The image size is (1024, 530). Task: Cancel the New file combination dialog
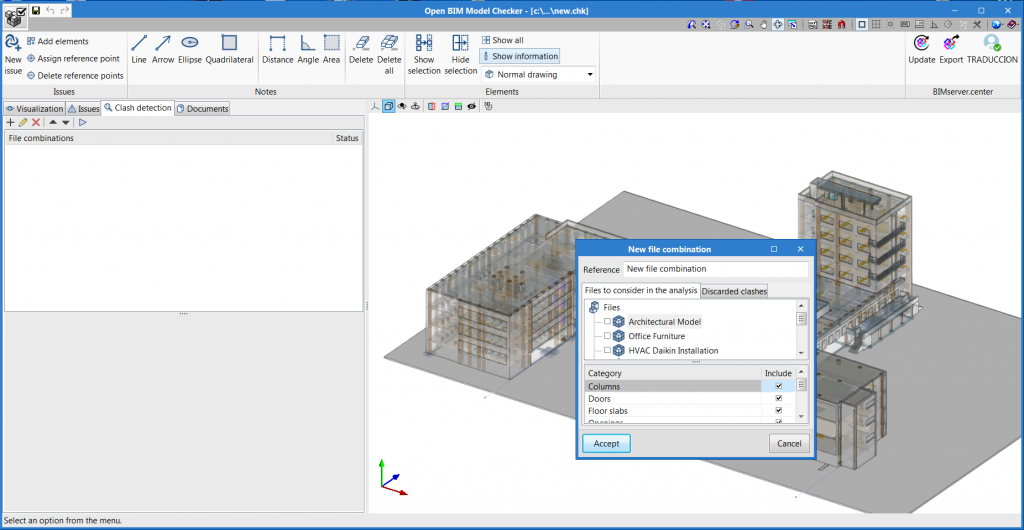pyautogui.click(x=788, y=443)
